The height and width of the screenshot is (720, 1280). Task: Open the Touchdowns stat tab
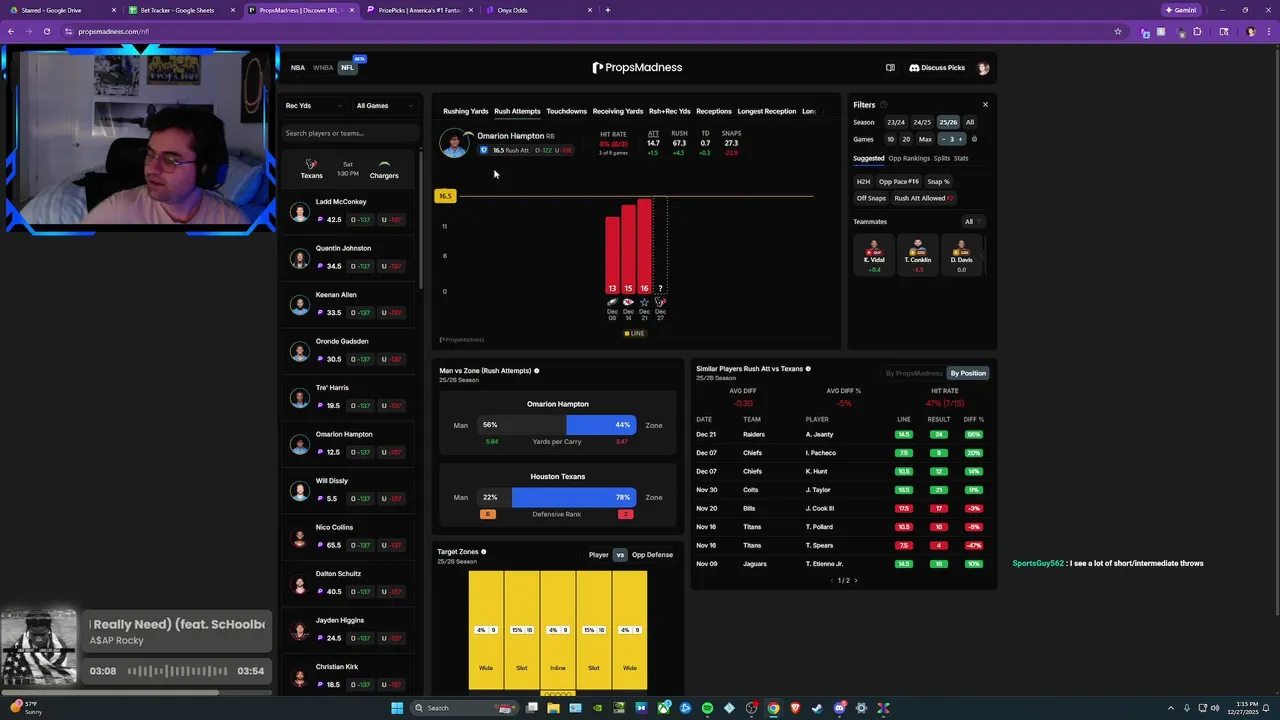pos(567,111)
